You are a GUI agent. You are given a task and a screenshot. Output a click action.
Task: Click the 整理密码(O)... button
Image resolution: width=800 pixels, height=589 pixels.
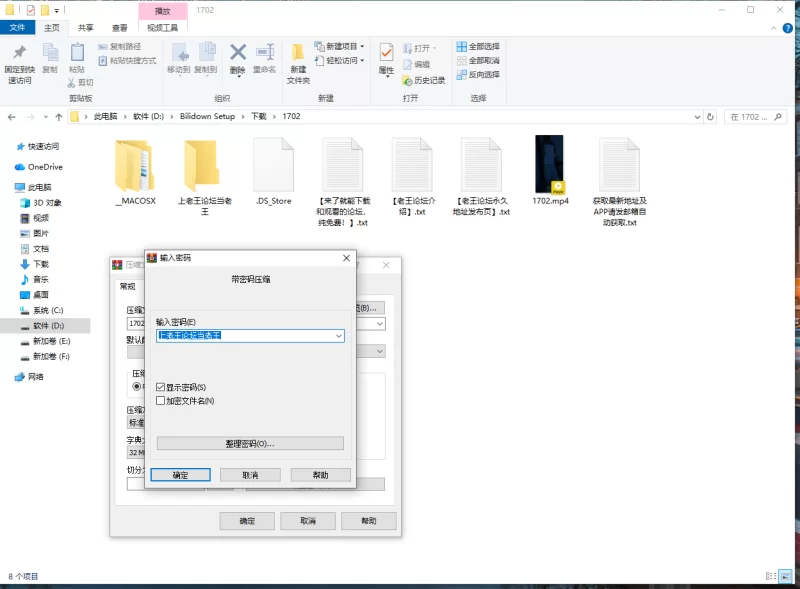(250, 443)
